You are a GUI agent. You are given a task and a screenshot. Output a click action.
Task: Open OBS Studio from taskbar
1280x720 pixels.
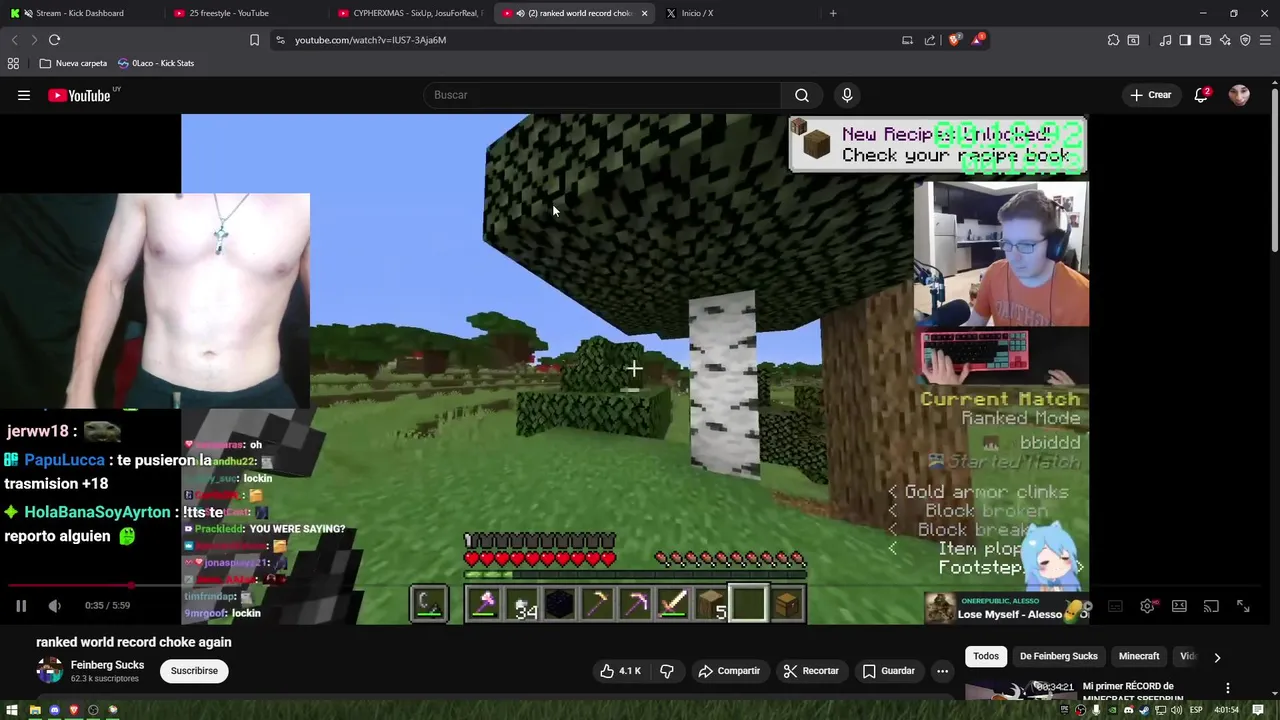(x=93, y=710)
